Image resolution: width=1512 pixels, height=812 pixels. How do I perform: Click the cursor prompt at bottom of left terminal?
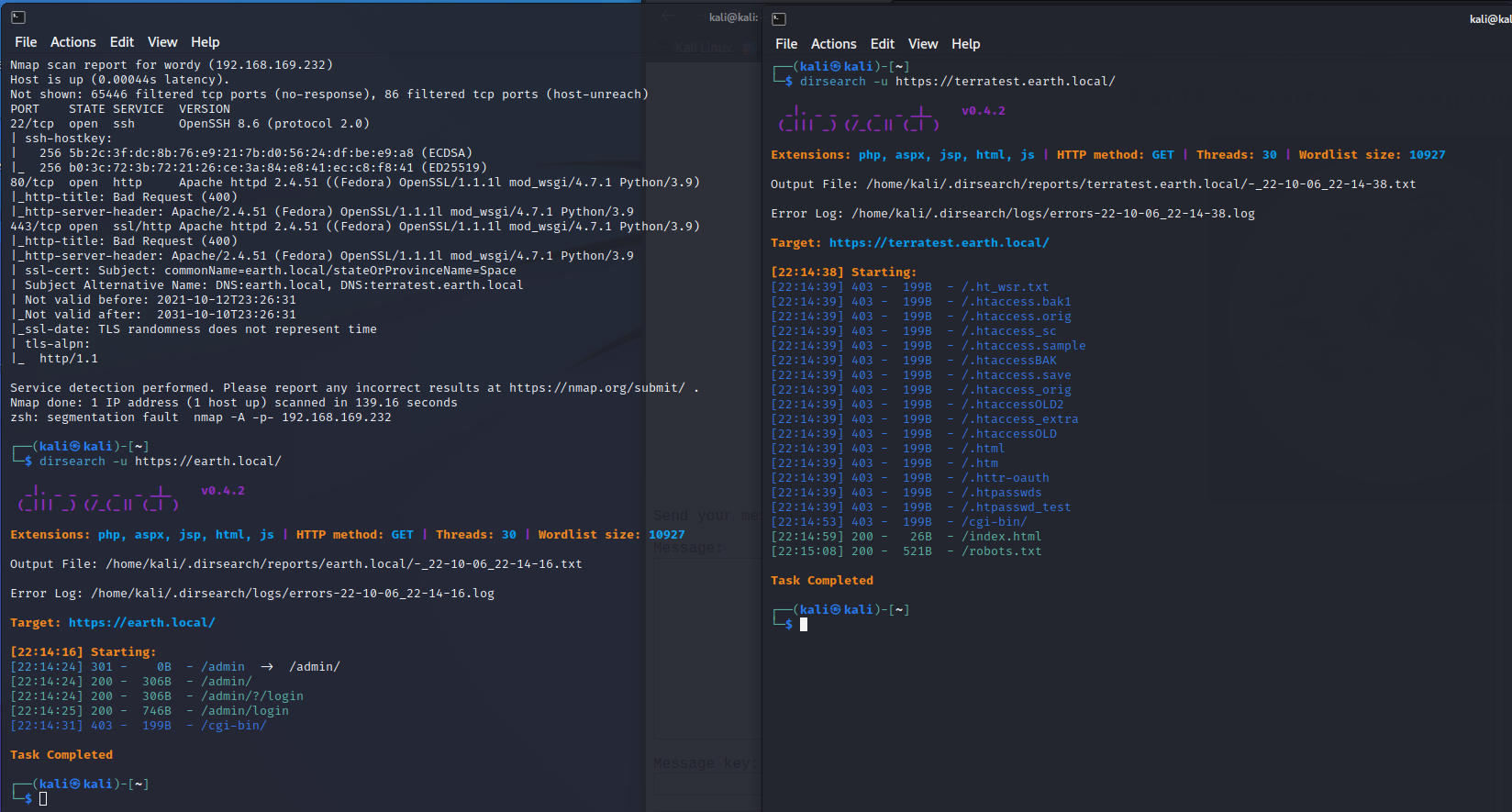43,799
